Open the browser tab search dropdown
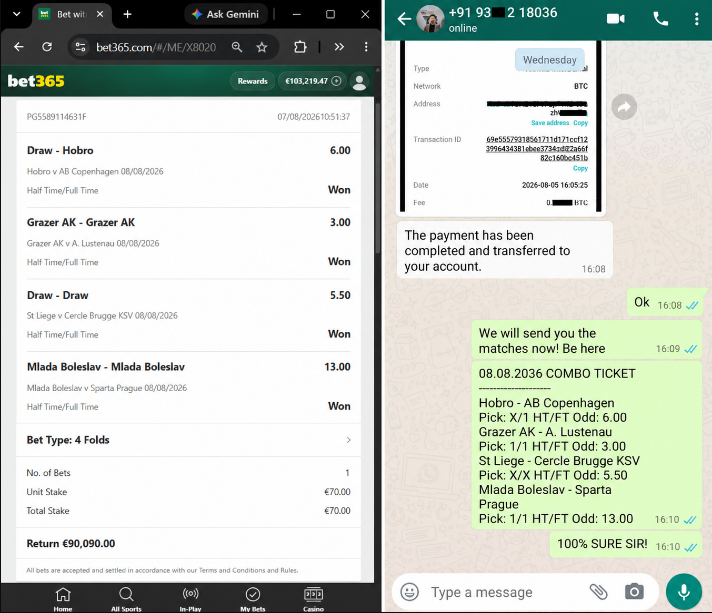 point(16,14)
